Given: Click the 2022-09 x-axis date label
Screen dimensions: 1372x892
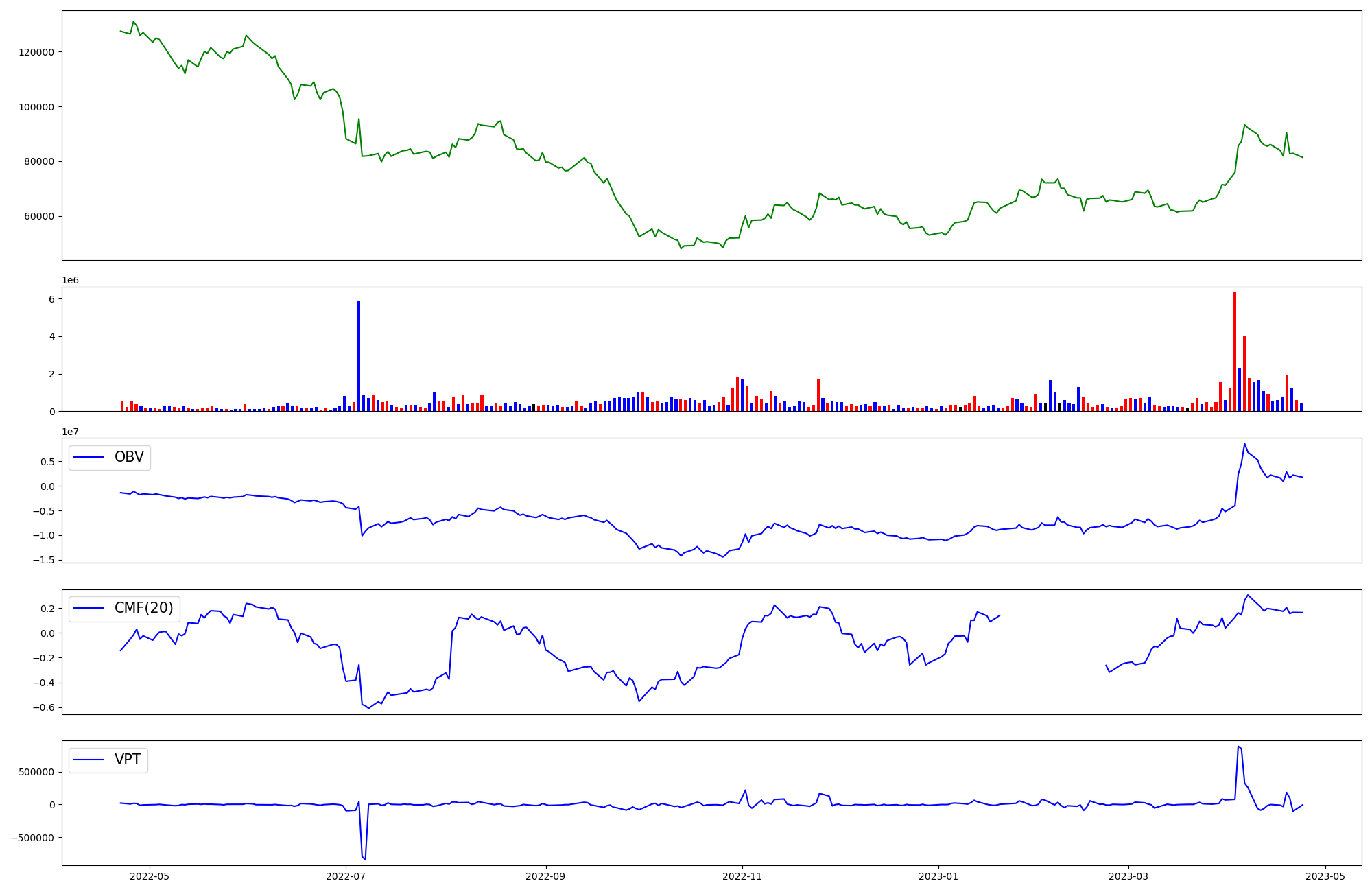Looking at the screenshot, I should tap(545, 876).
